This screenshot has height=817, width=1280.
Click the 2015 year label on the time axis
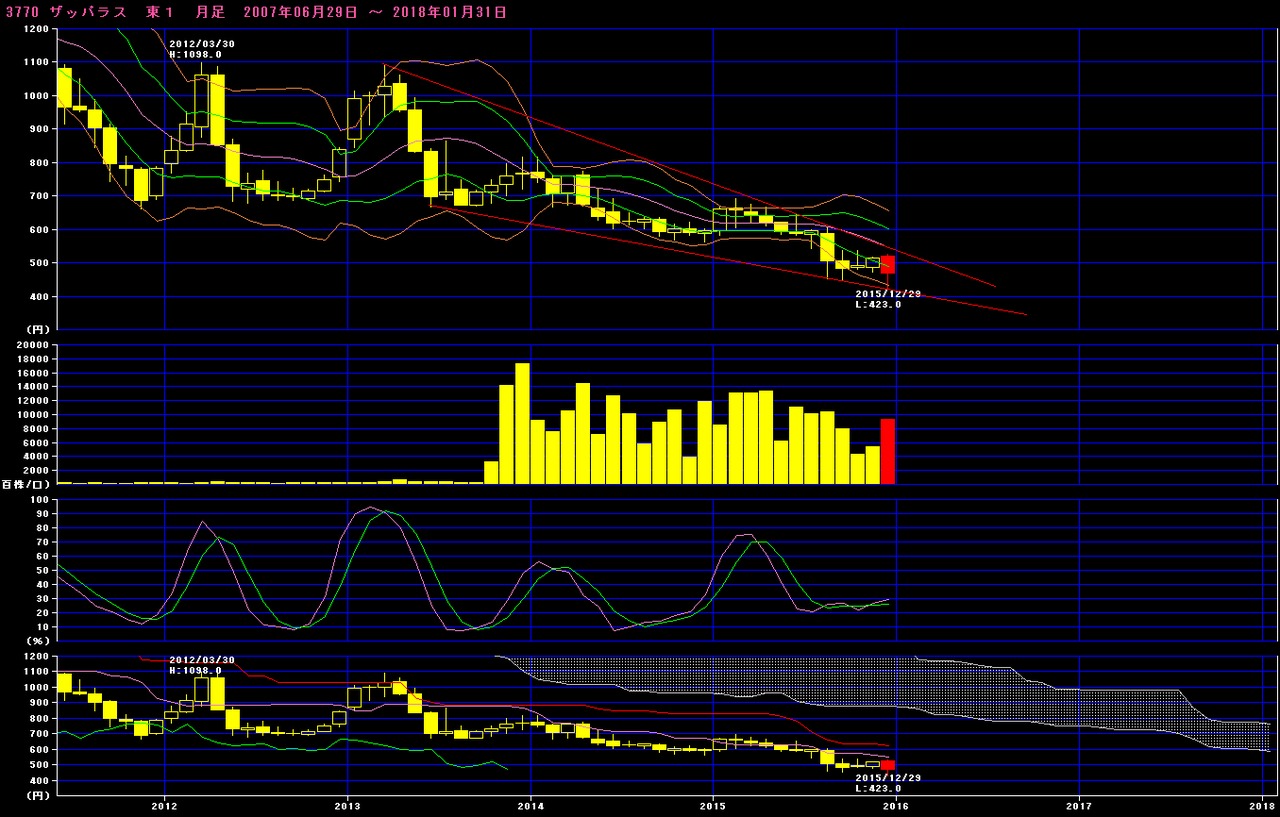[713, 804]
